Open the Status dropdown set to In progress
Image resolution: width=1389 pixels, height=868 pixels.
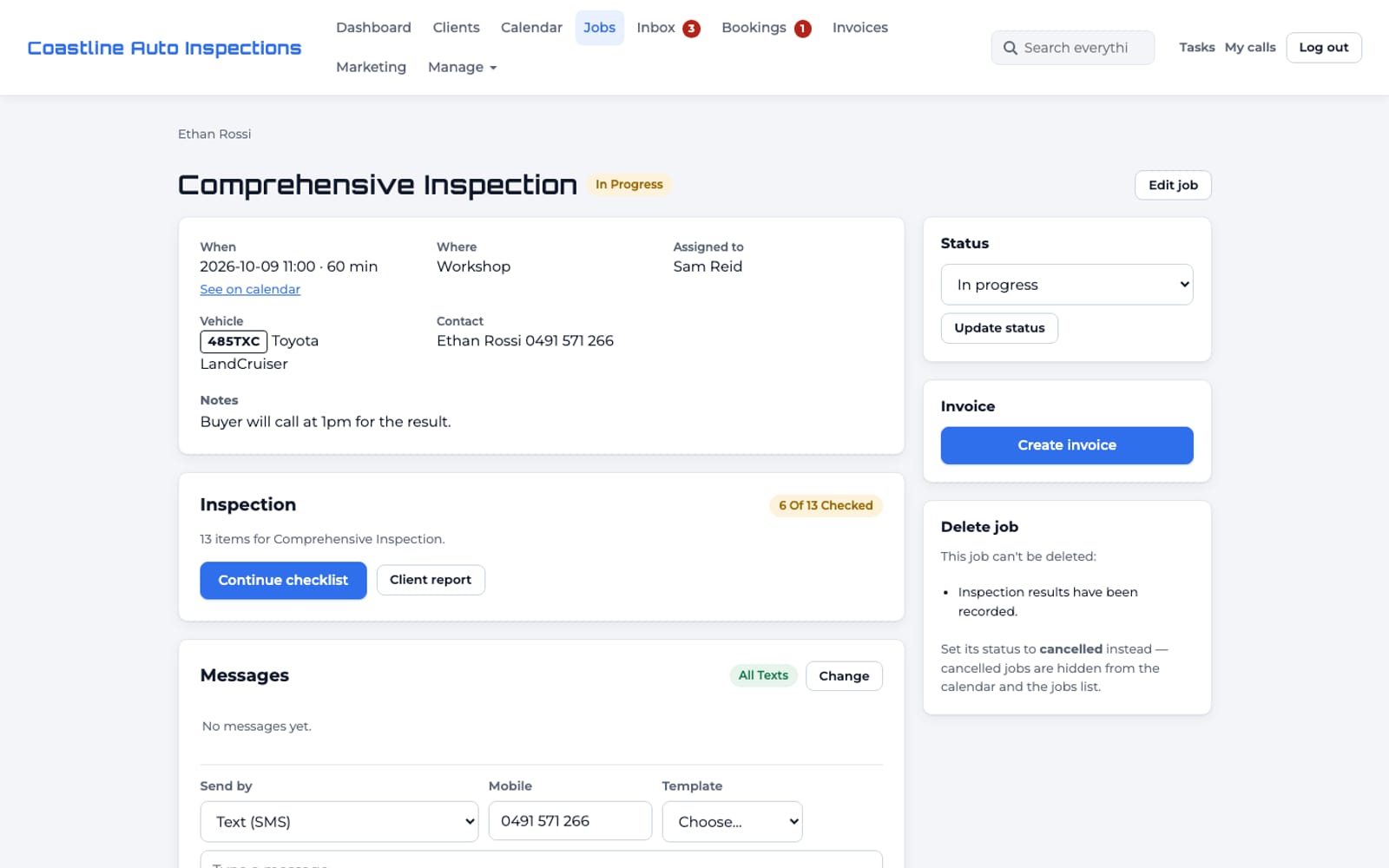1067,285
